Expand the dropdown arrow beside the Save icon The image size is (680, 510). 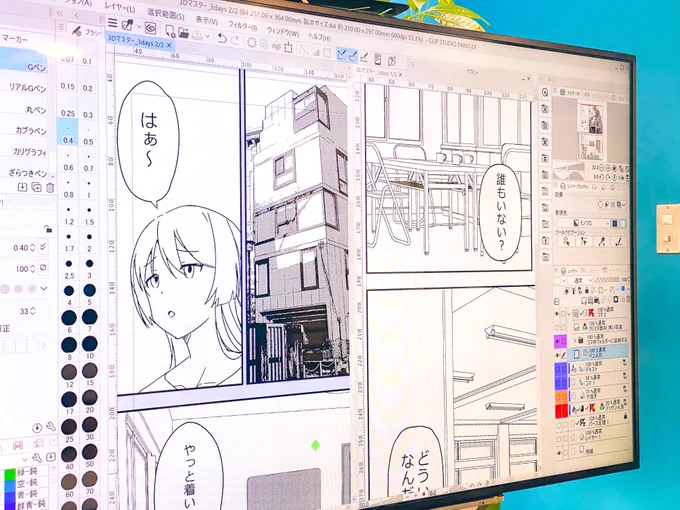208,36
